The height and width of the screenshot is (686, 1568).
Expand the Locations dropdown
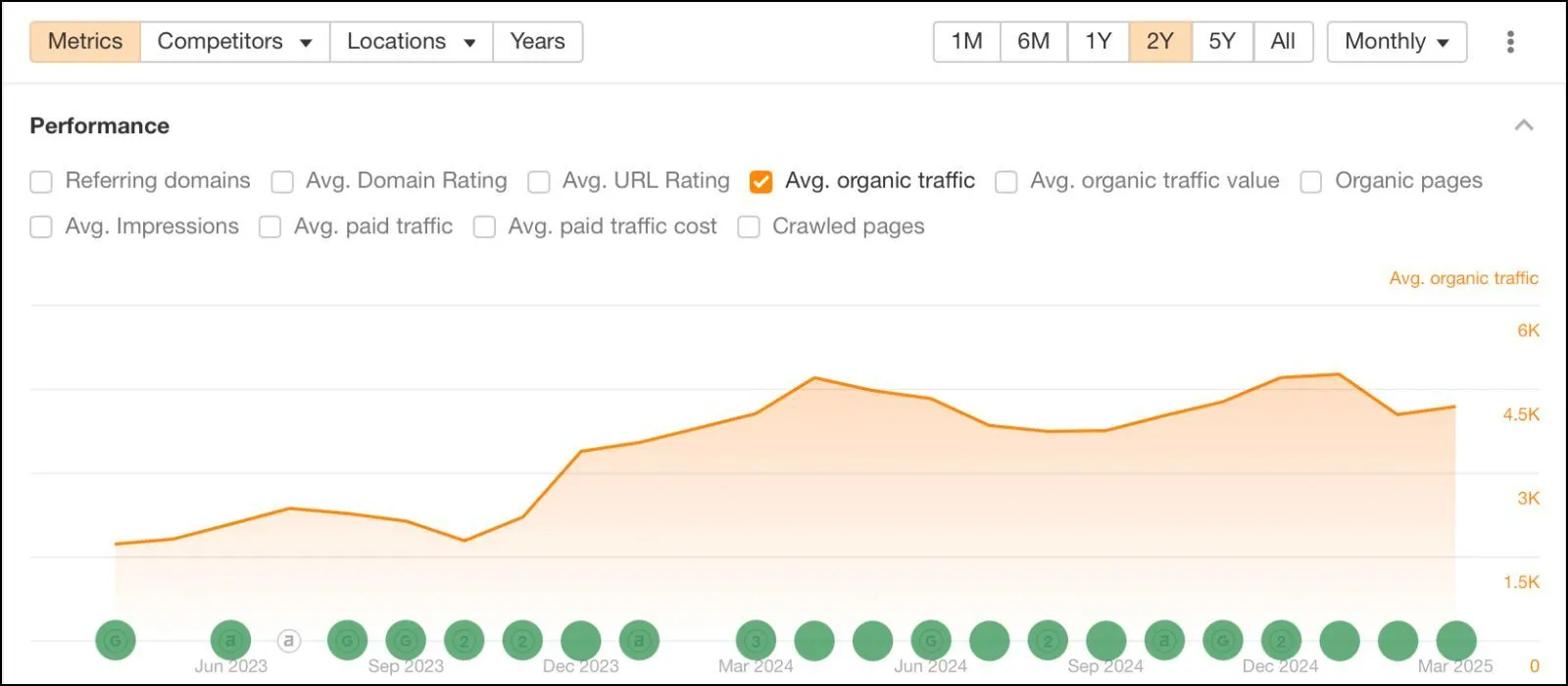pos(412,41)
